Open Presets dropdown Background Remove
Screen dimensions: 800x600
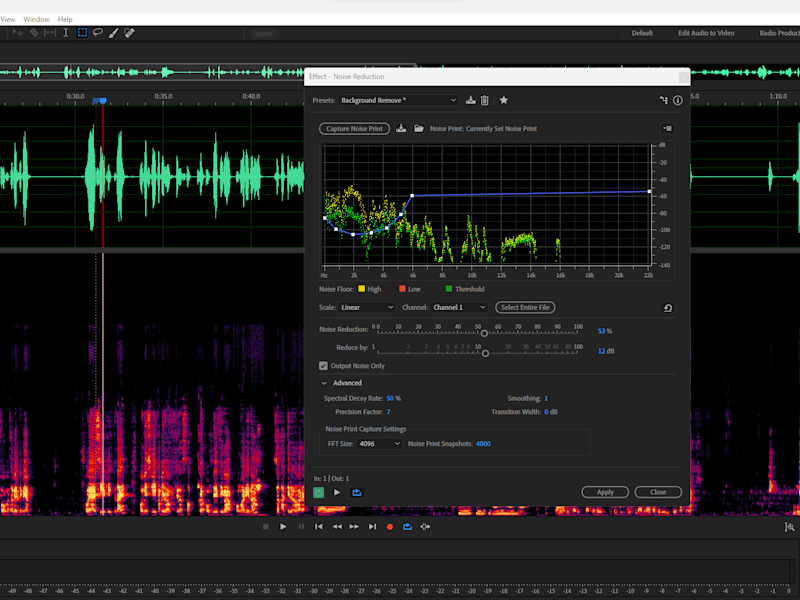(398, 100)
